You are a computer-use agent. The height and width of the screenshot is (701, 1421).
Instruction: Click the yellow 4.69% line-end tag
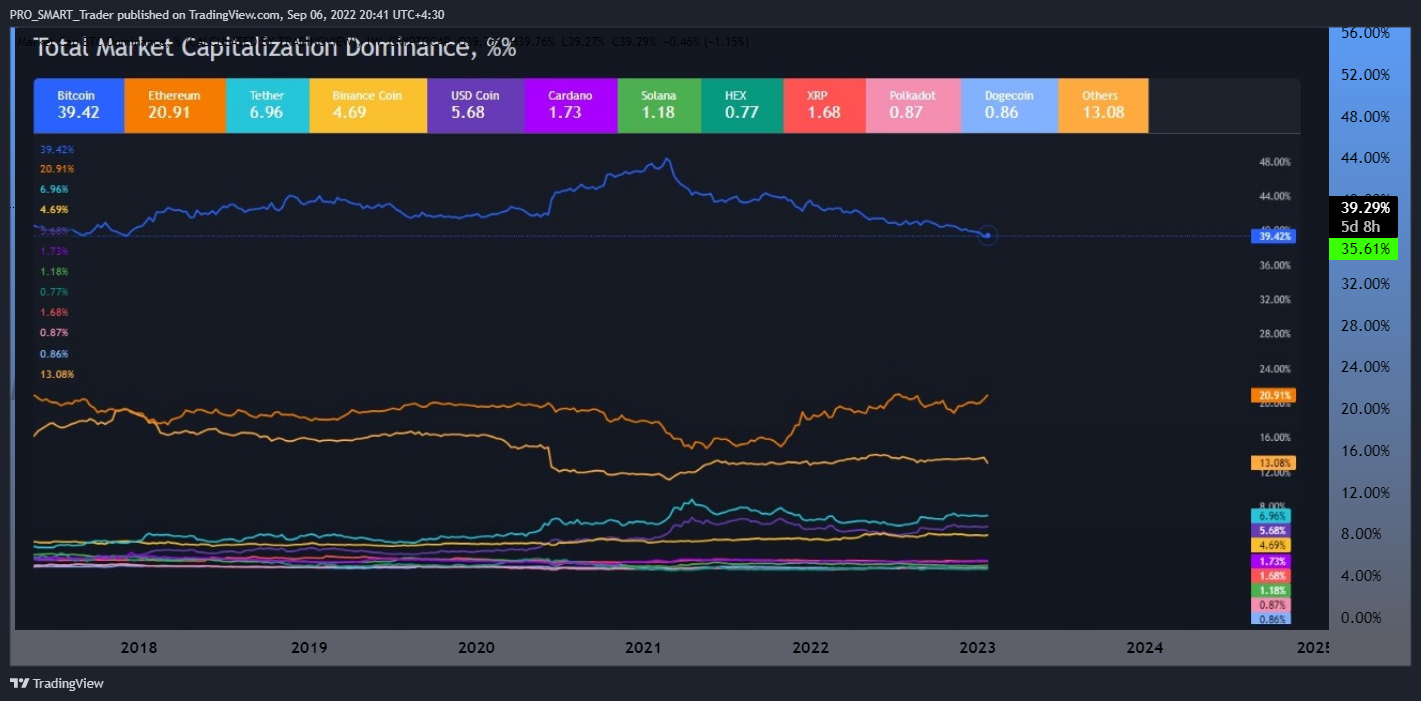tap(1270, 545)
